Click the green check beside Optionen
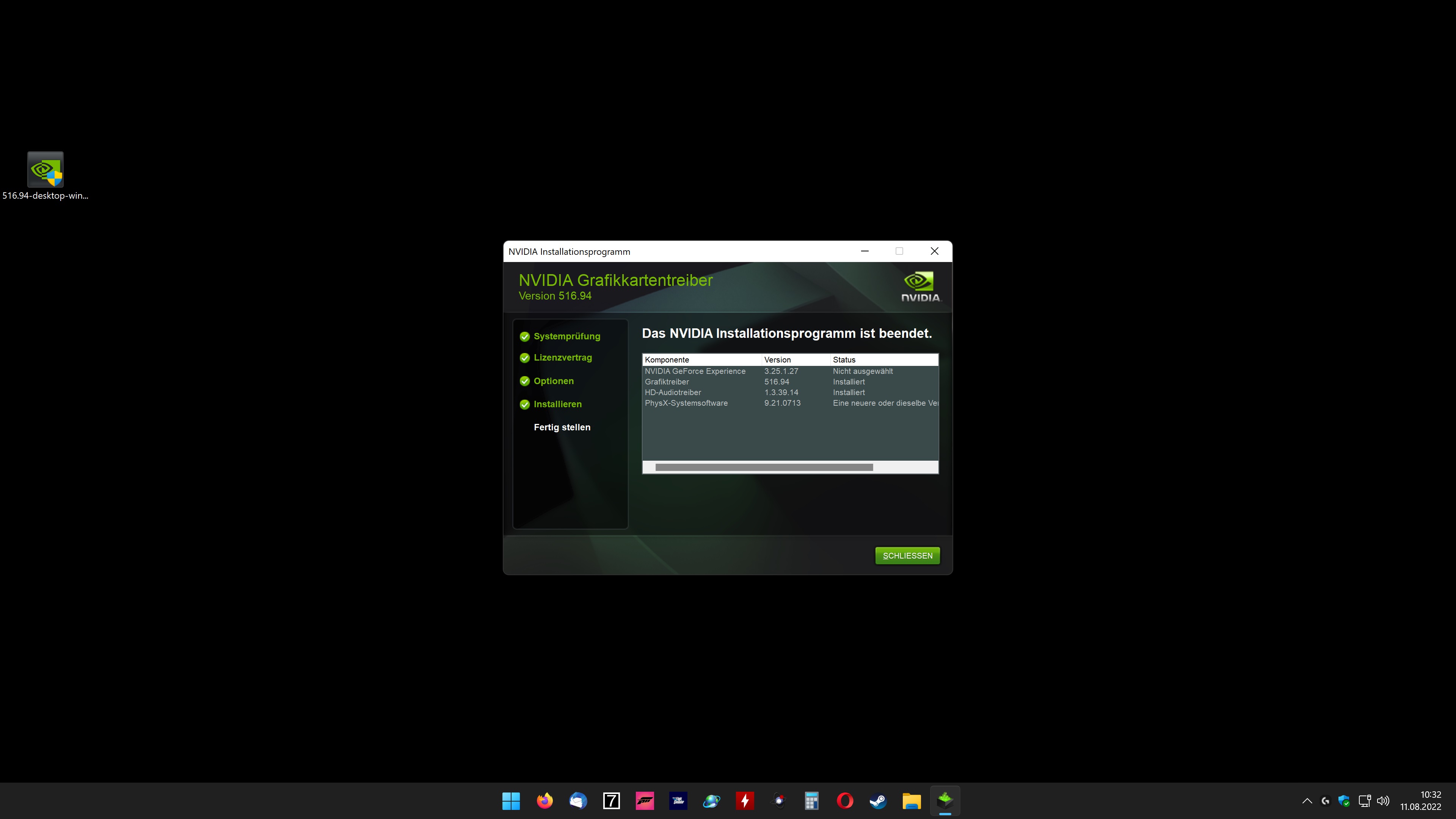This screenshot has height=819, width=1456. 524,381
